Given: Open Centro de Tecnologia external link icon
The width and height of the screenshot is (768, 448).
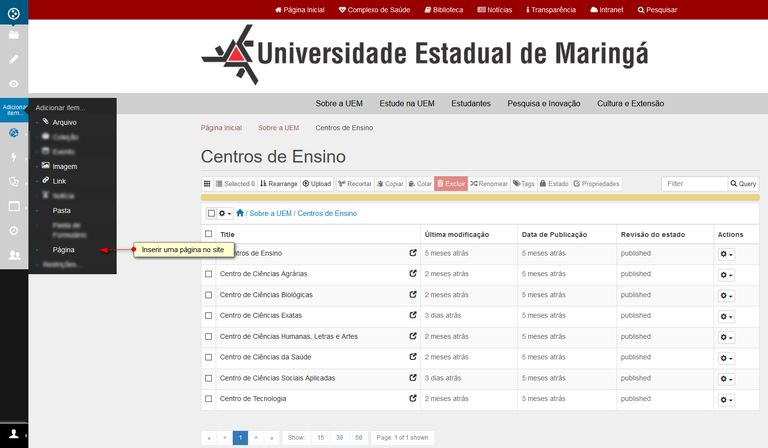Looking at the screenshot, I should point(413,399).
